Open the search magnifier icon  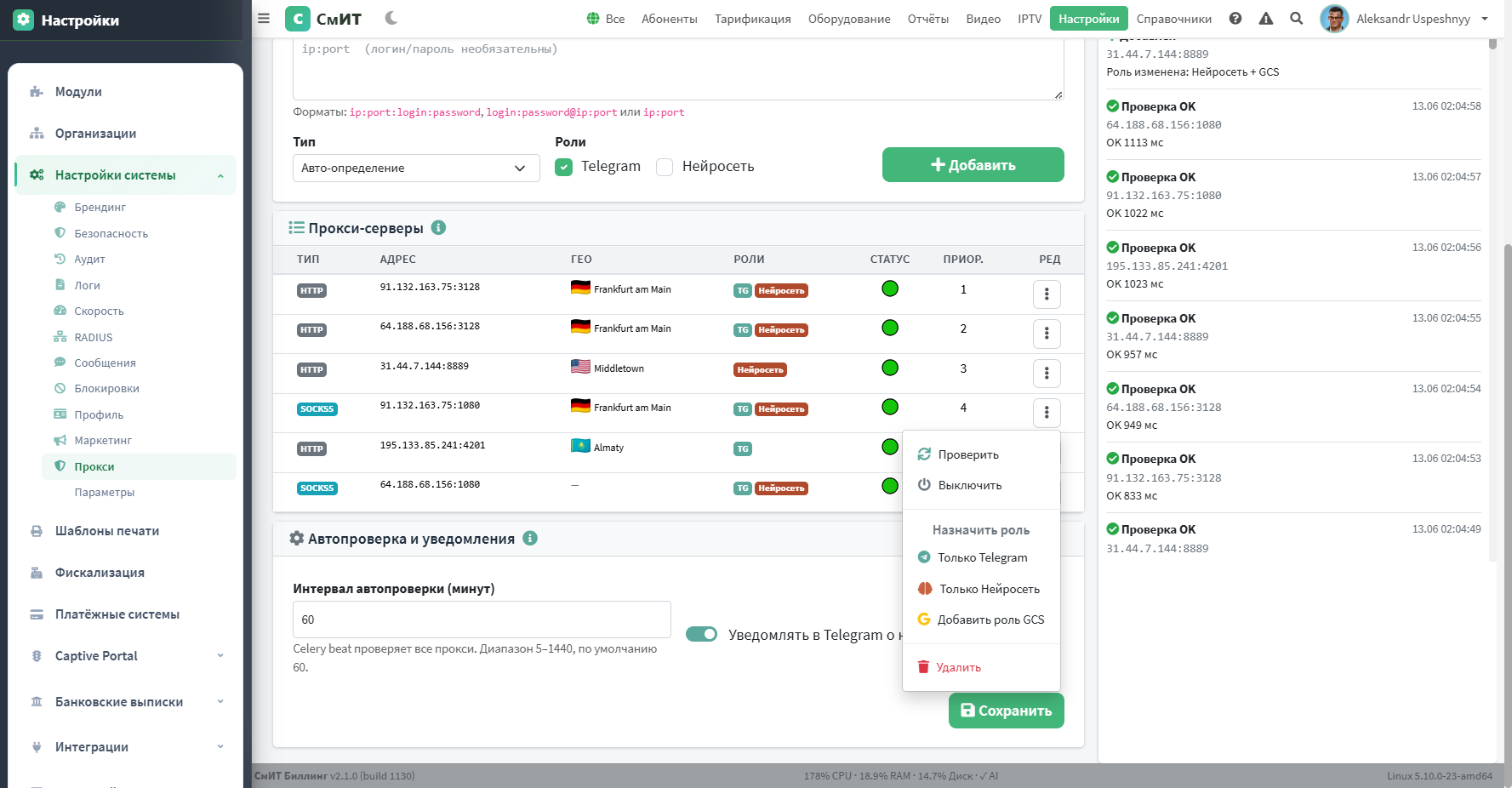pos(1297,18)
